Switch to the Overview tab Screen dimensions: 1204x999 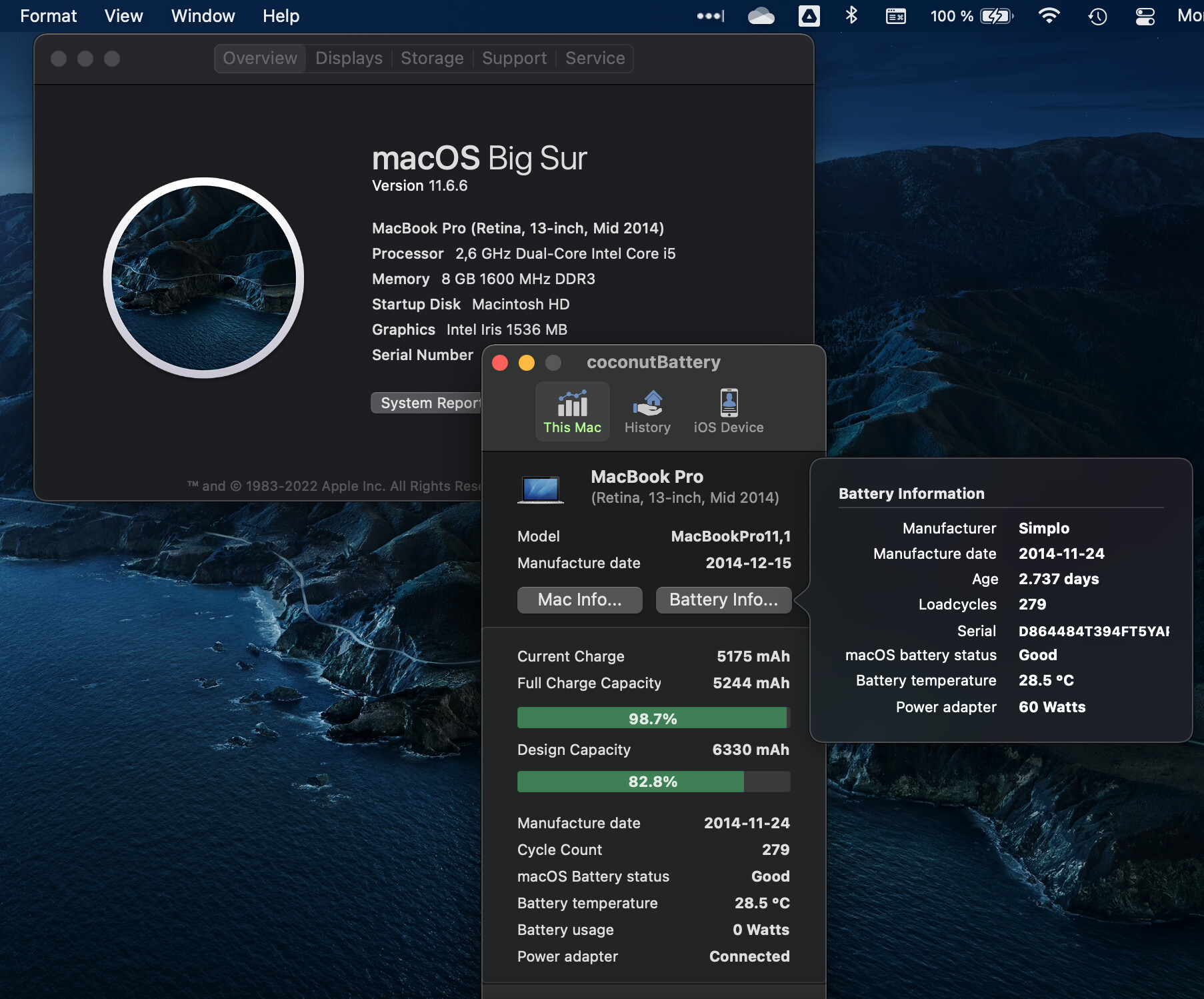click(x=260, y=58)
